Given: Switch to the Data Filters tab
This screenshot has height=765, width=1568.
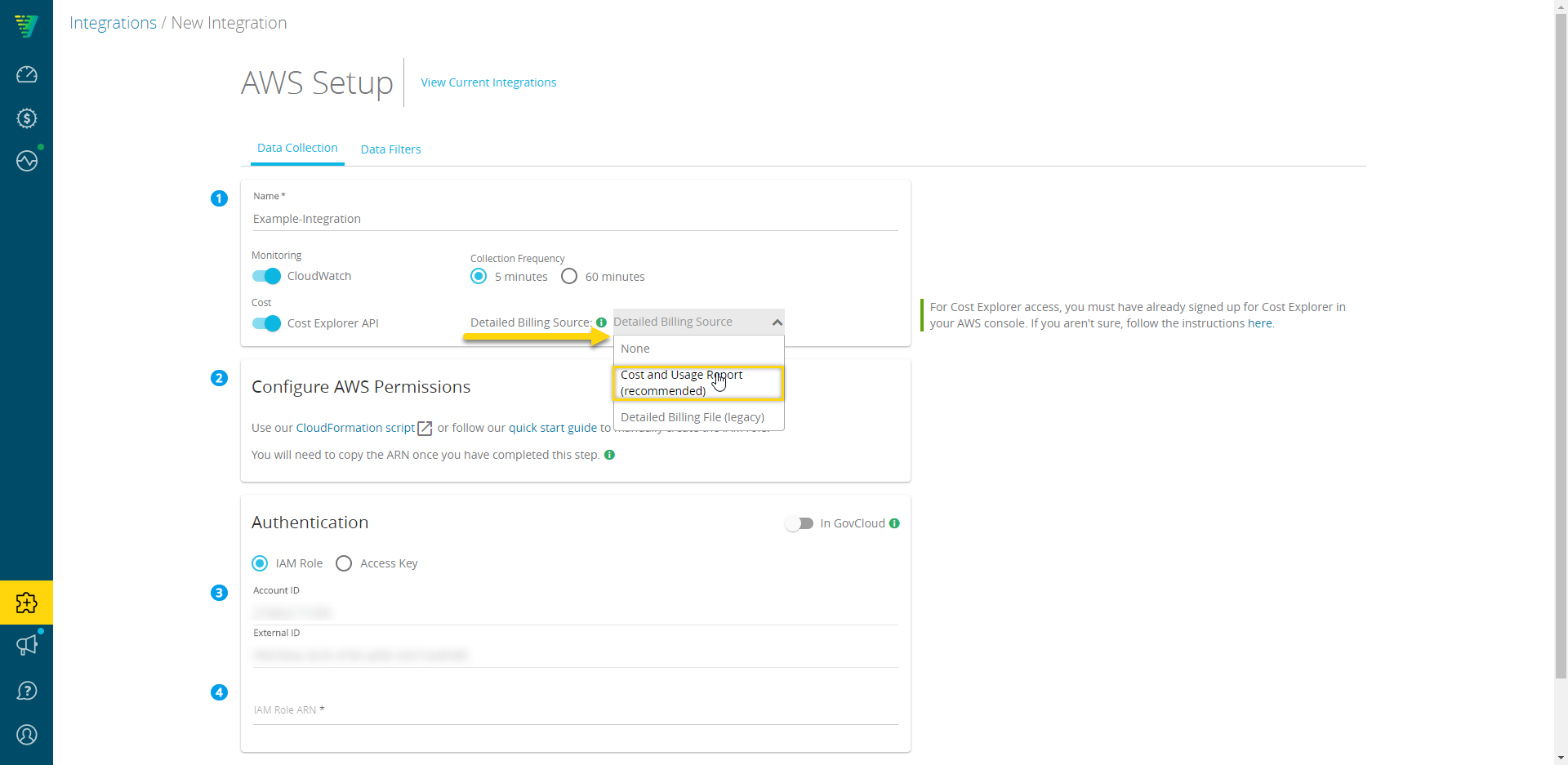Looking at the screenshot, I should click(x=391, y=149).
